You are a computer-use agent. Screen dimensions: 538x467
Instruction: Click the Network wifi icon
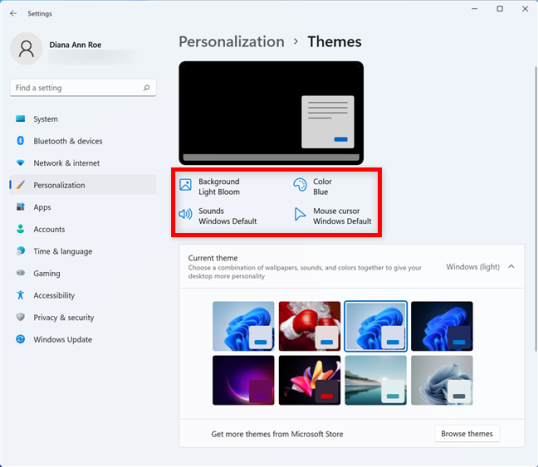(21, 163)
